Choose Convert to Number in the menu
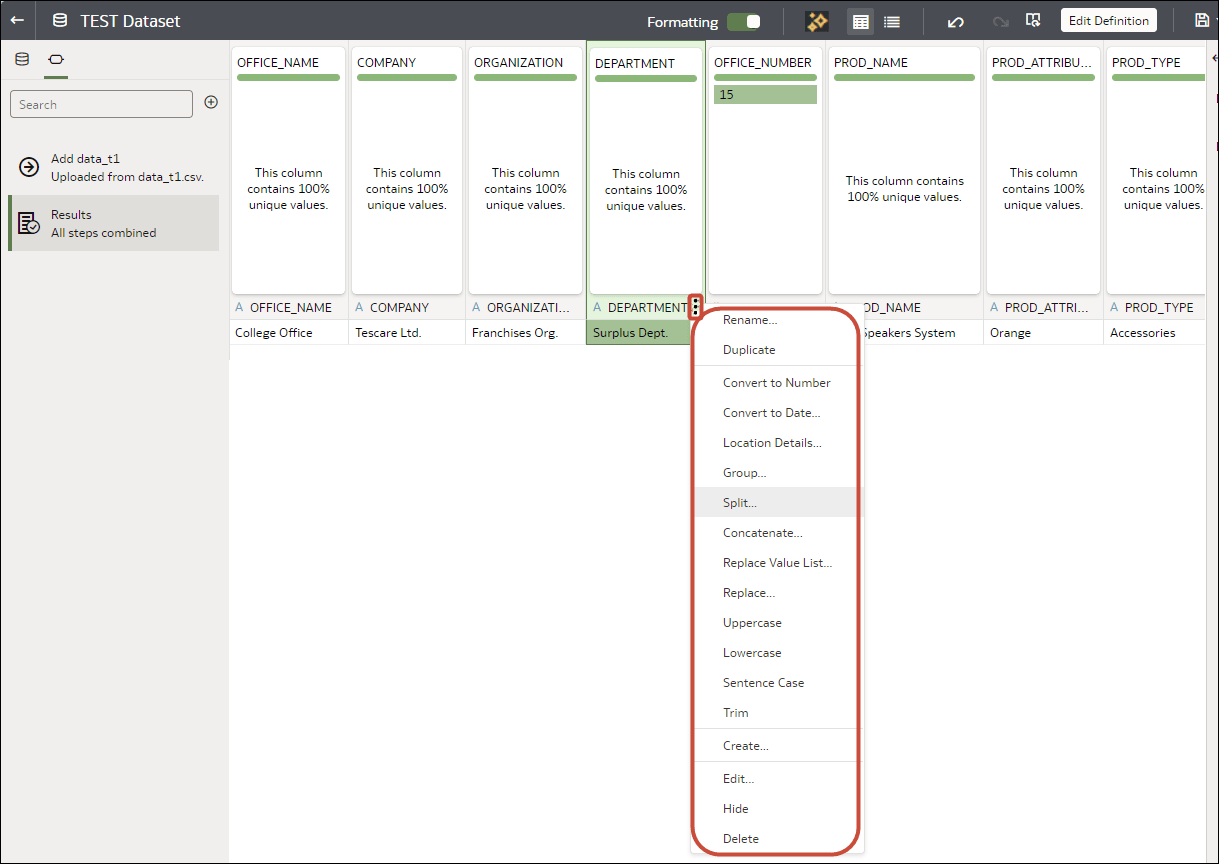This screenshot has width=1219, height=864. click(x=776, y=382)
